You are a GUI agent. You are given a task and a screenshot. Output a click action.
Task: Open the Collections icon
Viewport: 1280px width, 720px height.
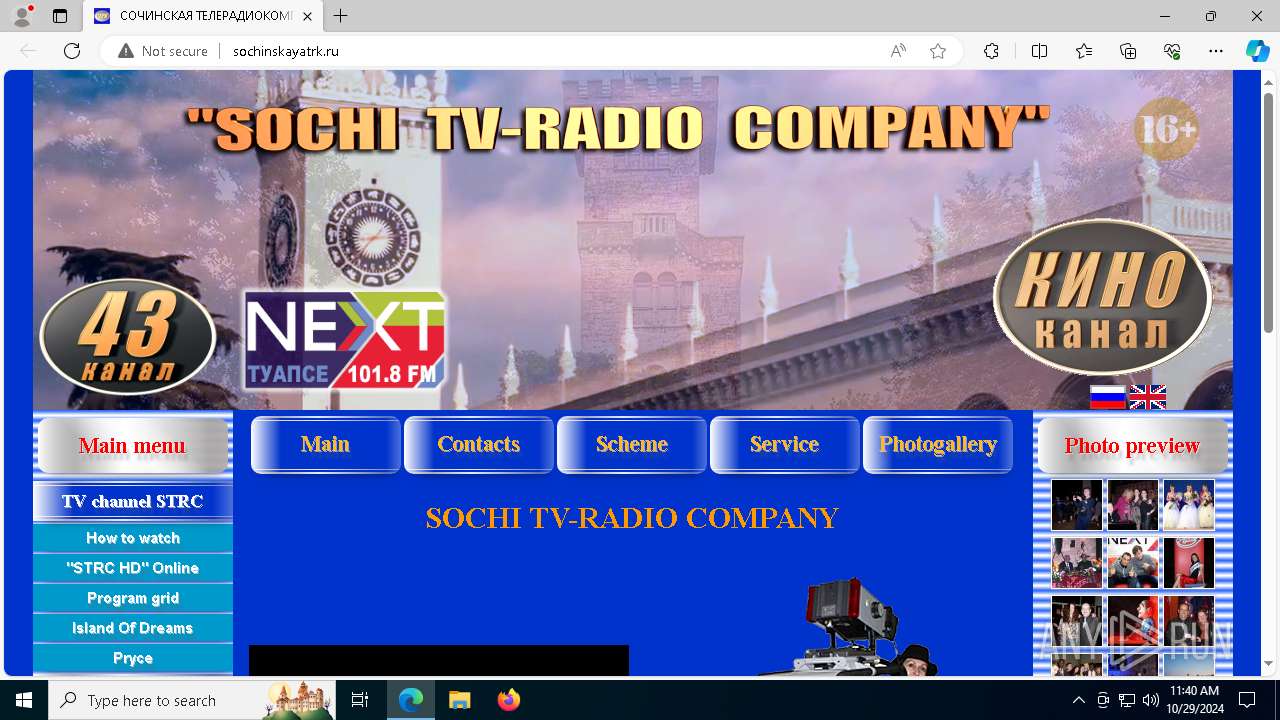(x=1128, y=51)
